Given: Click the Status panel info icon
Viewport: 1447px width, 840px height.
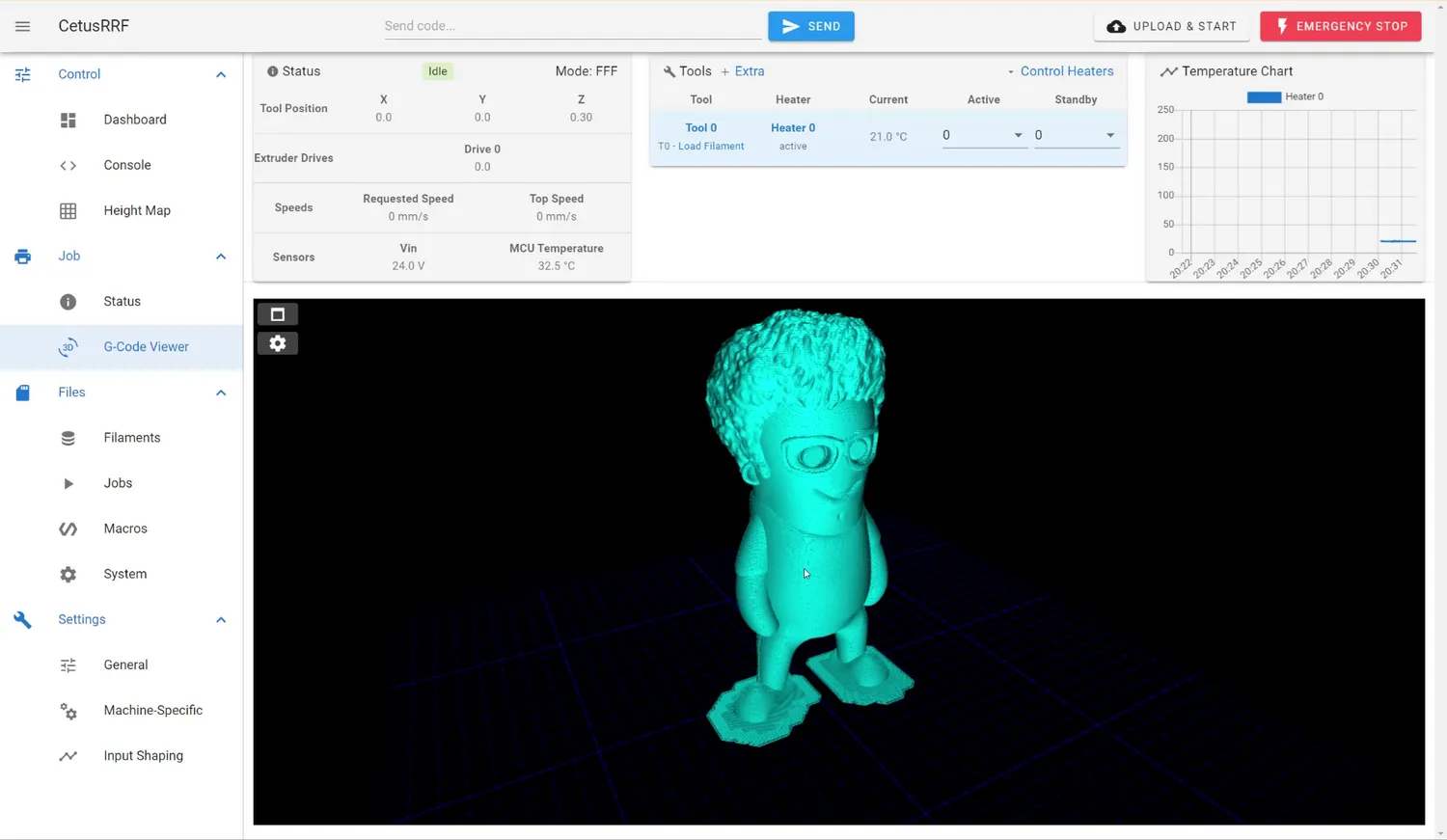Looking at the screenshot, I should (x=272, y=71).
